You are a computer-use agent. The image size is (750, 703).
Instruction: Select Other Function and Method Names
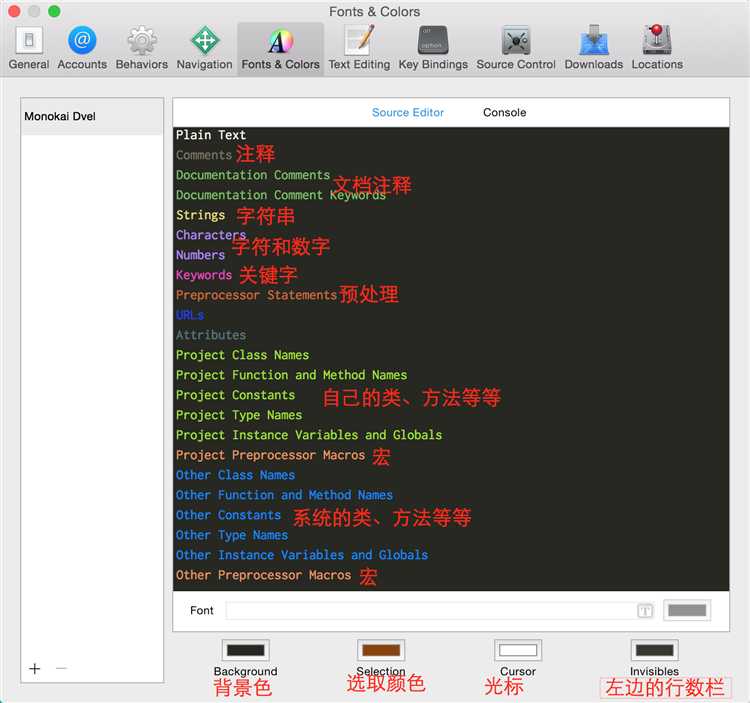tap(451, 495)
